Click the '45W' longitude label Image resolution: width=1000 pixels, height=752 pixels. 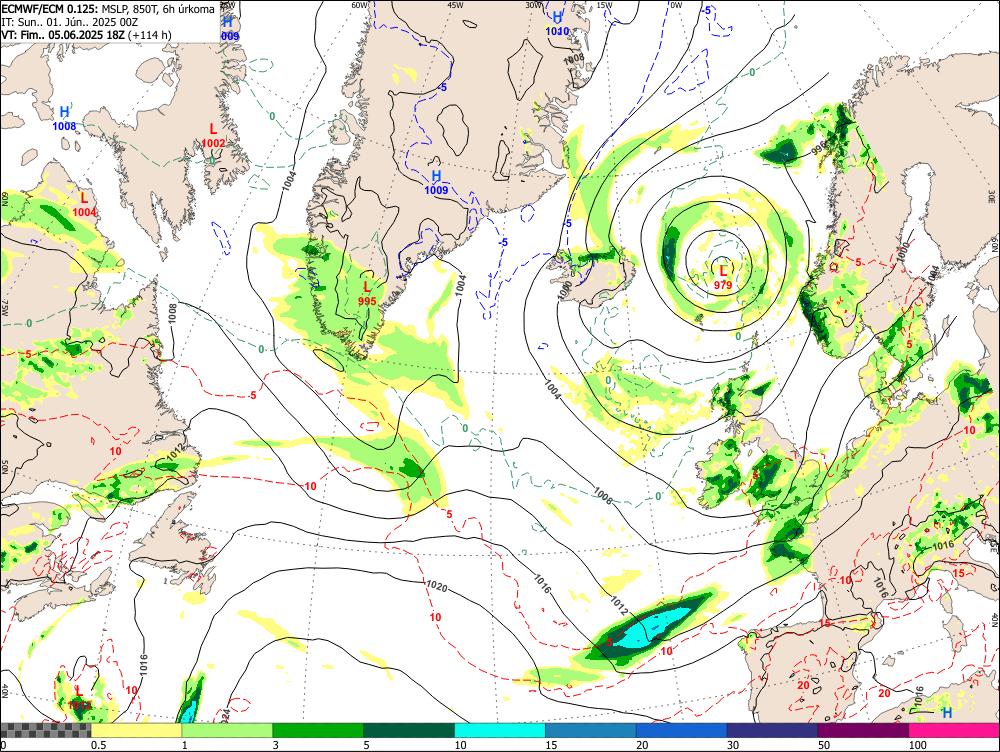click(x=455, y=5)
